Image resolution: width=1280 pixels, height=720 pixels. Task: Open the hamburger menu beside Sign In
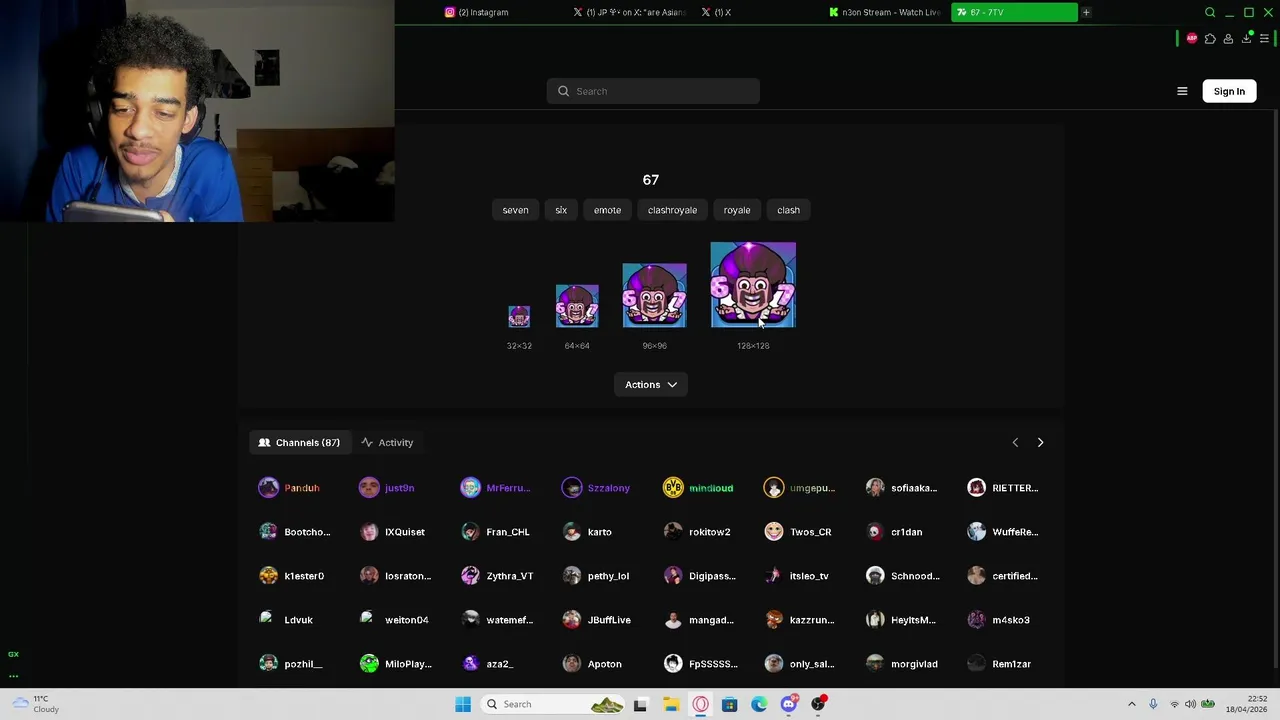(1182, 91)
